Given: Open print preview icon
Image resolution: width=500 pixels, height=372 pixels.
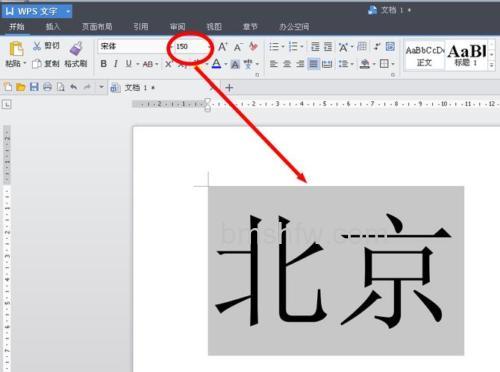Looking at the screenshot, I should tap(60, 87).
